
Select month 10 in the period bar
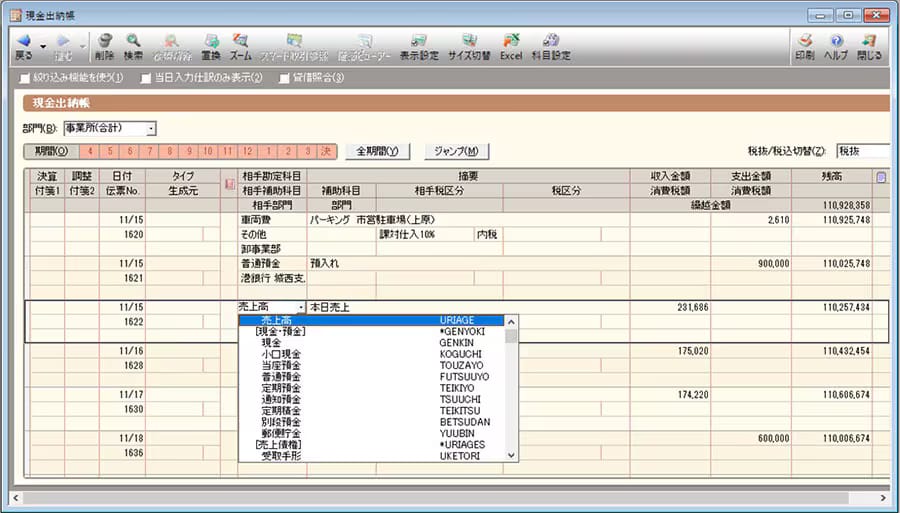point(208,151)
